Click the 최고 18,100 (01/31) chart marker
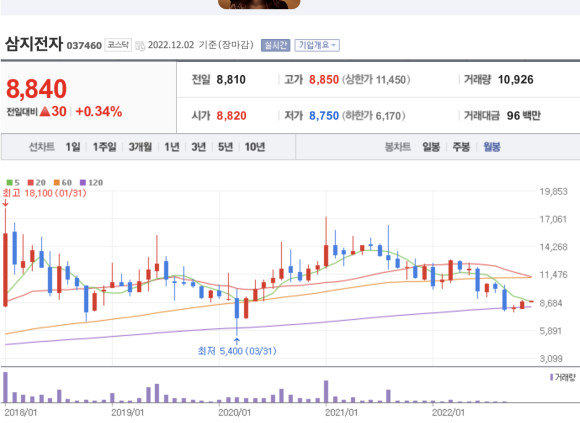This screenshot has width=580, height=423. pos(44,193)
